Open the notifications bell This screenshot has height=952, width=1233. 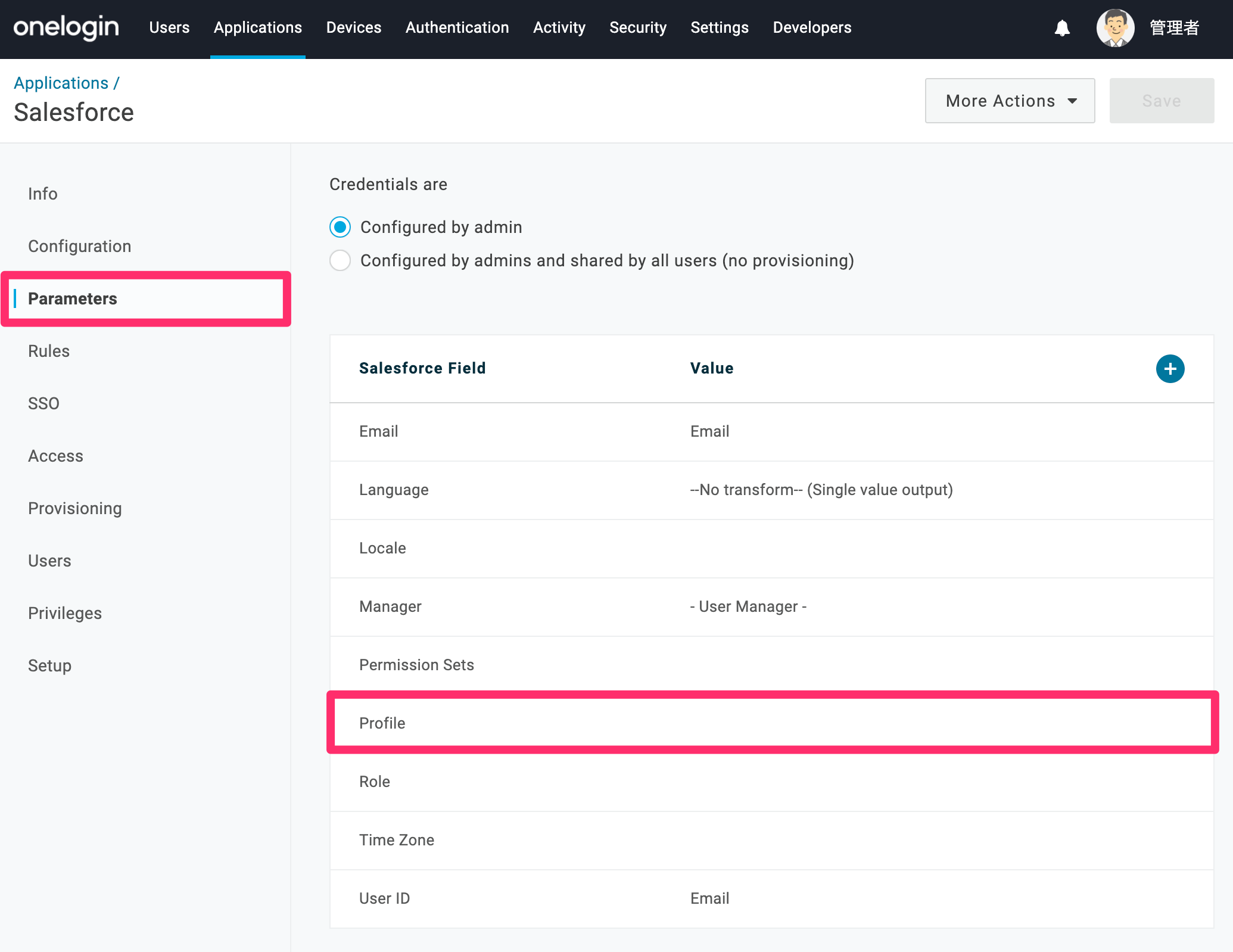pyautogui.click(x=1062, y=28)
